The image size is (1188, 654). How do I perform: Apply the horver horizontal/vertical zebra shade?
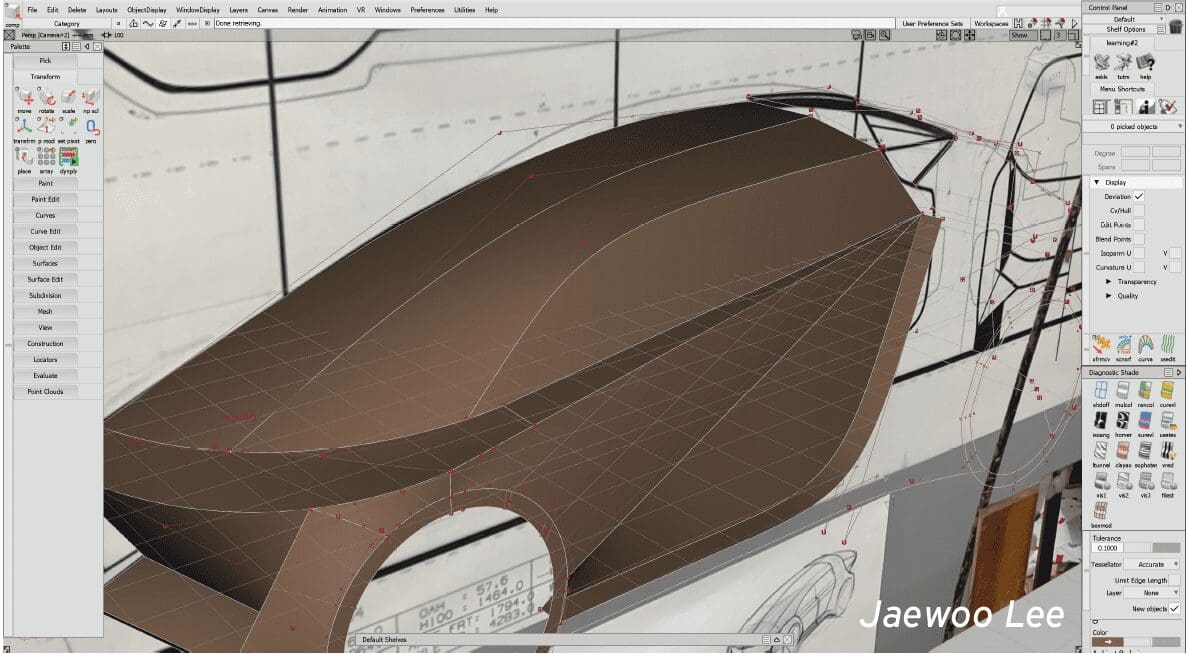[x=1123, y=421]
